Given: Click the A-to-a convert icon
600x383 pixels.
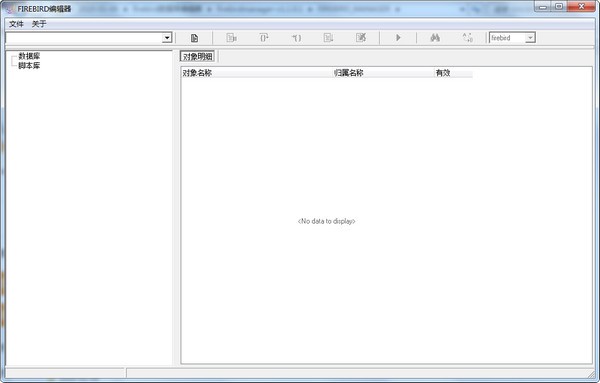Looking at the screenshot, I should coord(468,38).
